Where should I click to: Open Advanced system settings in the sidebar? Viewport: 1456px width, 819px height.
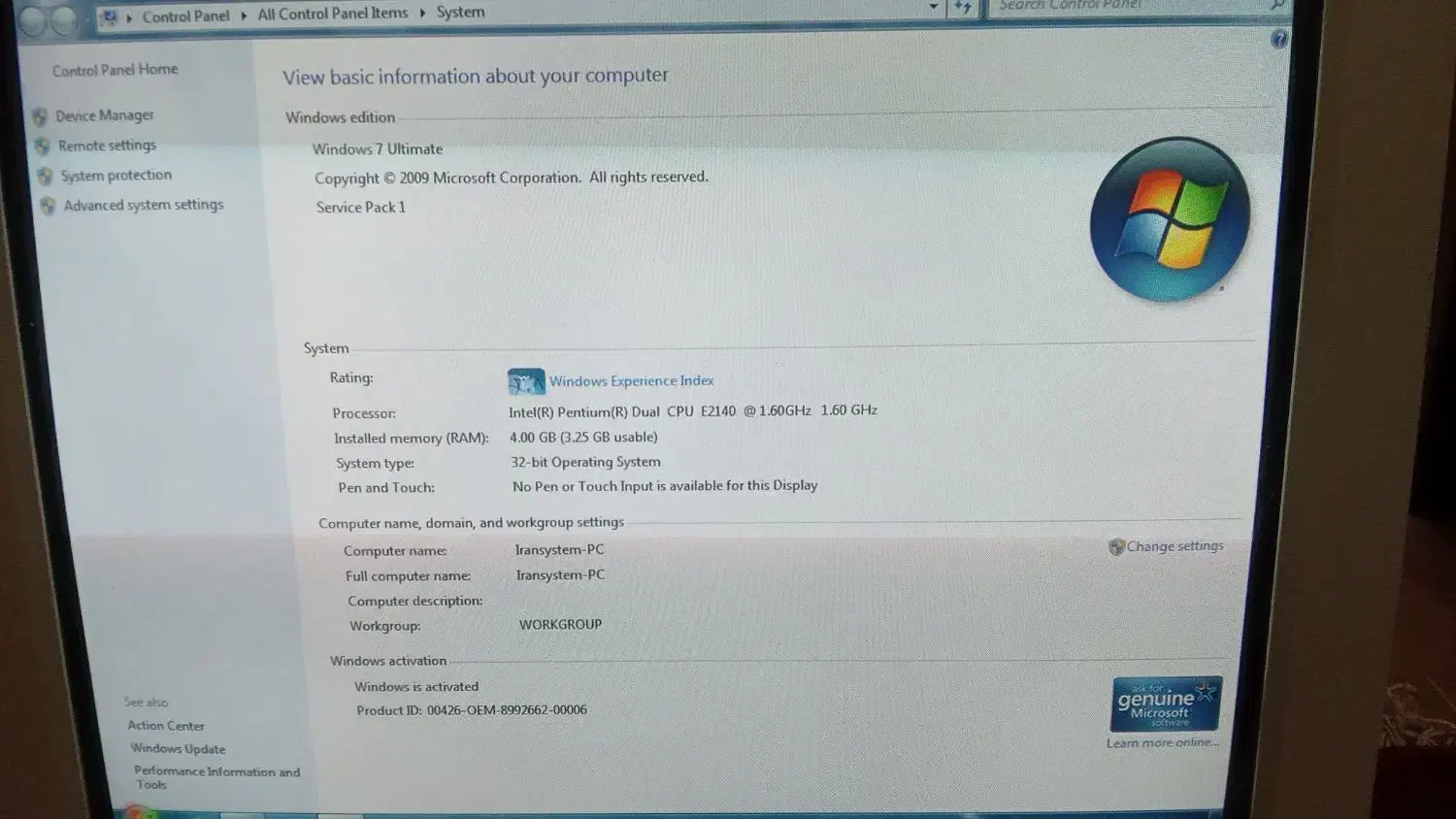point(144,205)
